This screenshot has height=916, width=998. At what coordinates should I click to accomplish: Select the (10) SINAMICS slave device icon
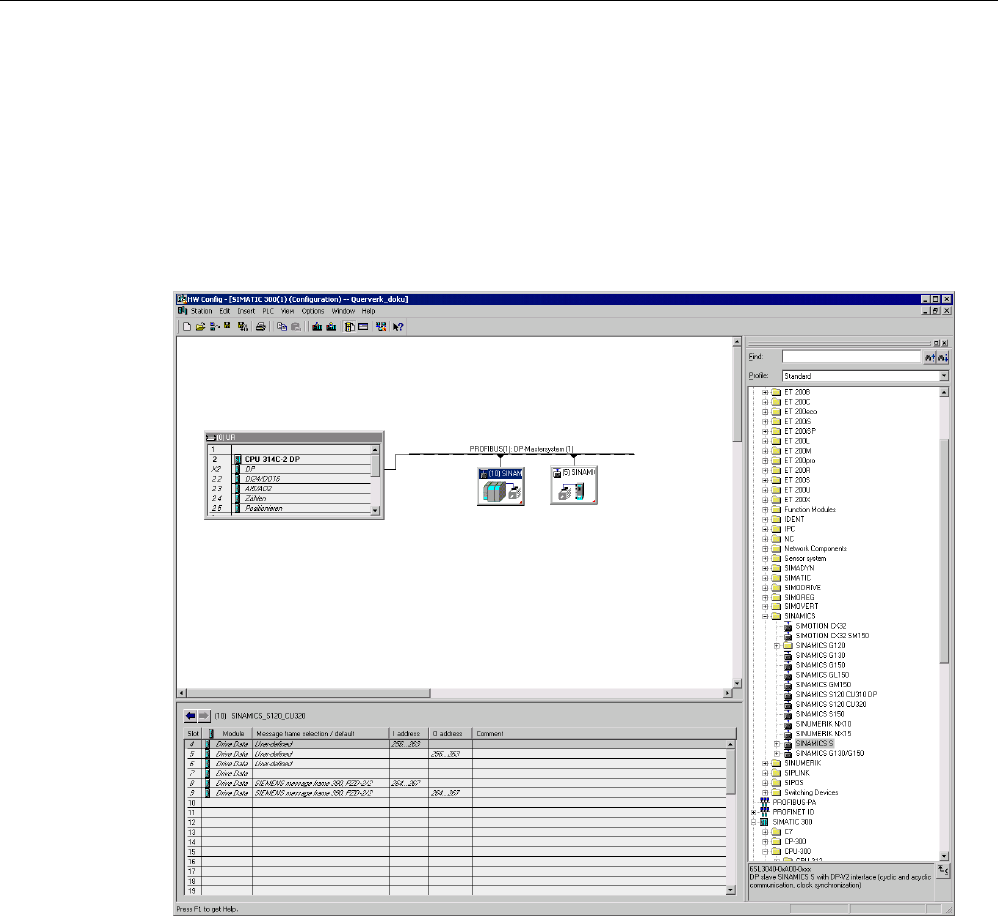click(501, 486)
